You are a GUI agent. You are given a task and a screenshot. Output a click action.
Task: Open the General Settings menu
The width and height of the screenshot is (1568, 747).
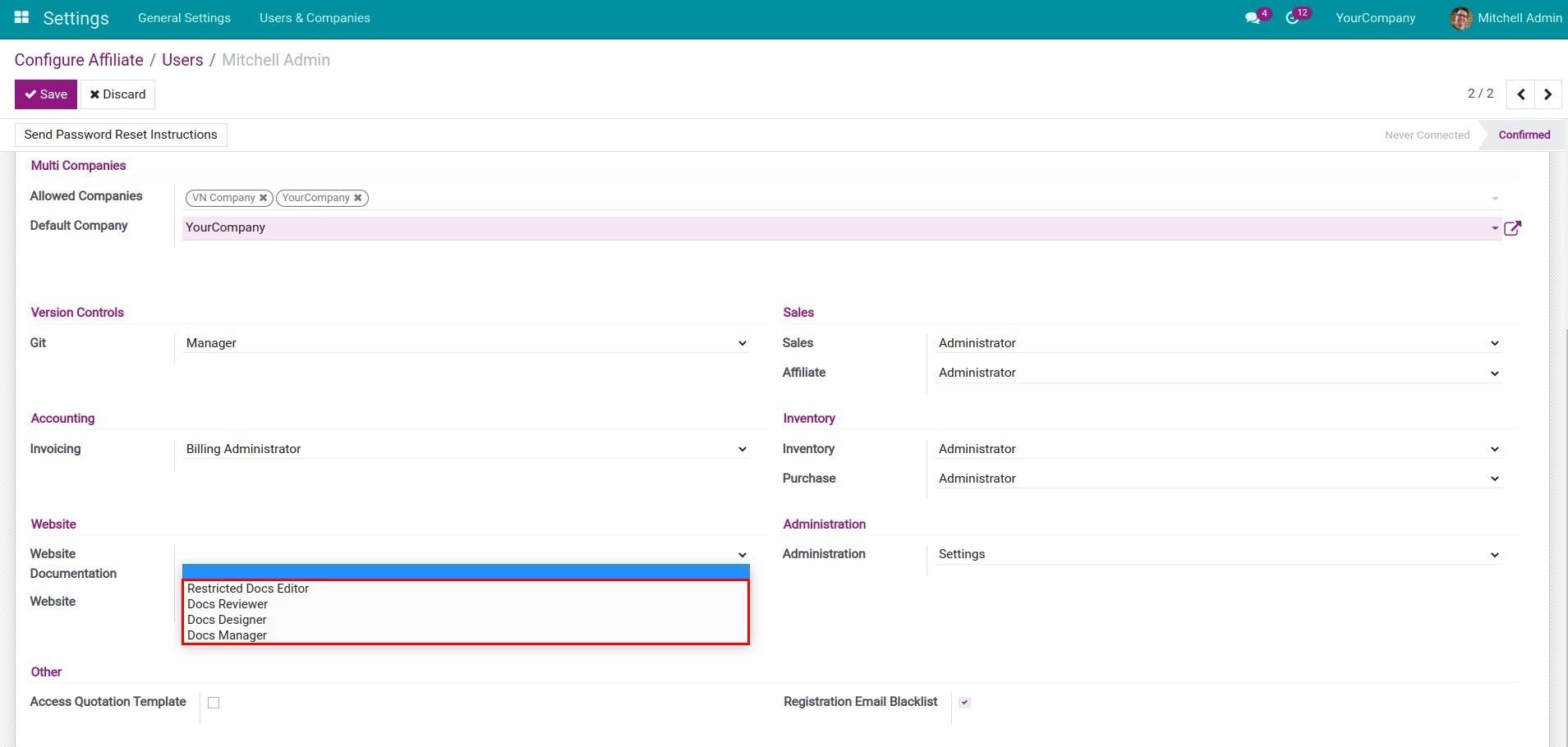185,18
